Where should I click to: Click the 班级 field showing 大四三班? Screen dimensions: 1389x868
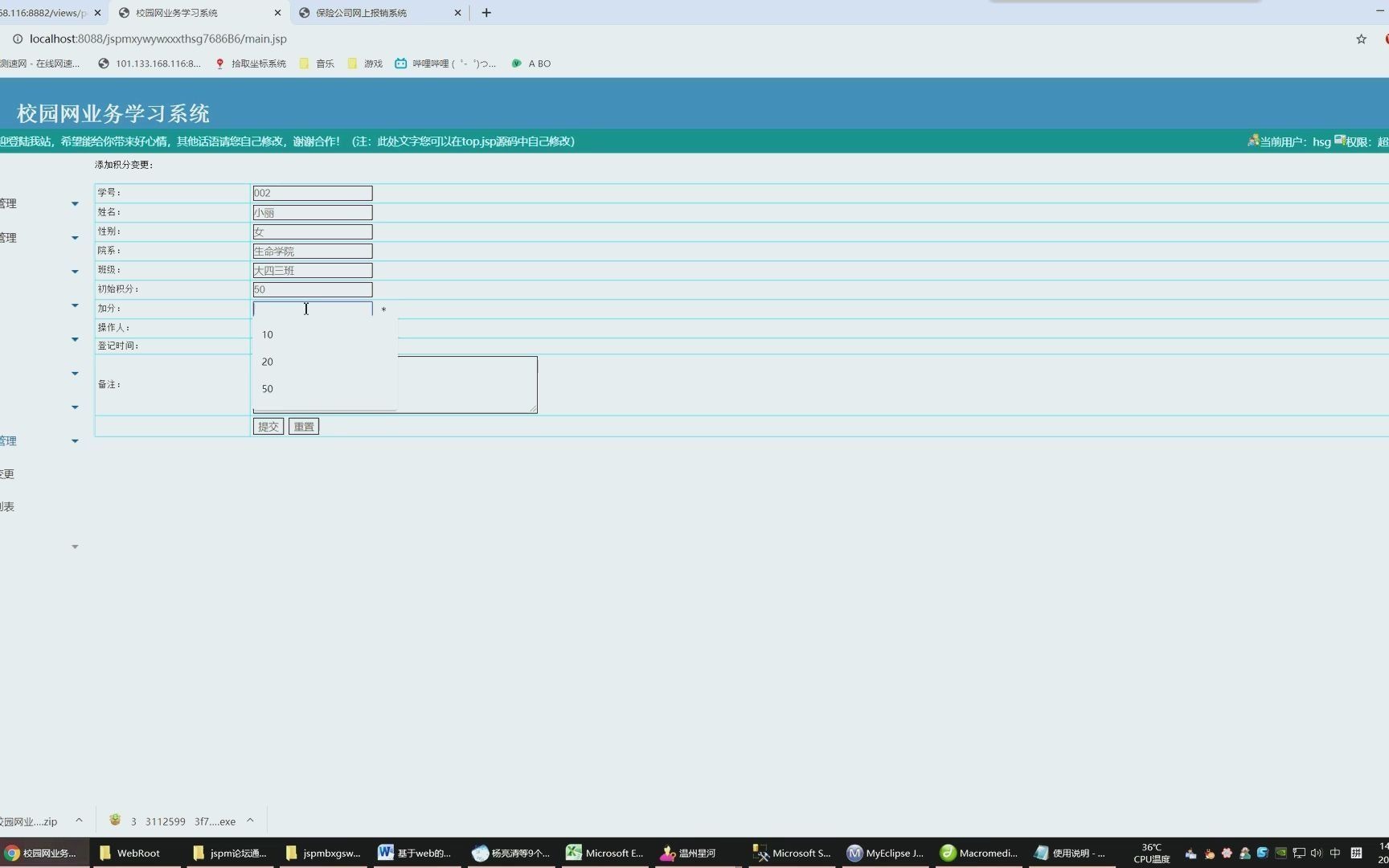click(313, 270)
